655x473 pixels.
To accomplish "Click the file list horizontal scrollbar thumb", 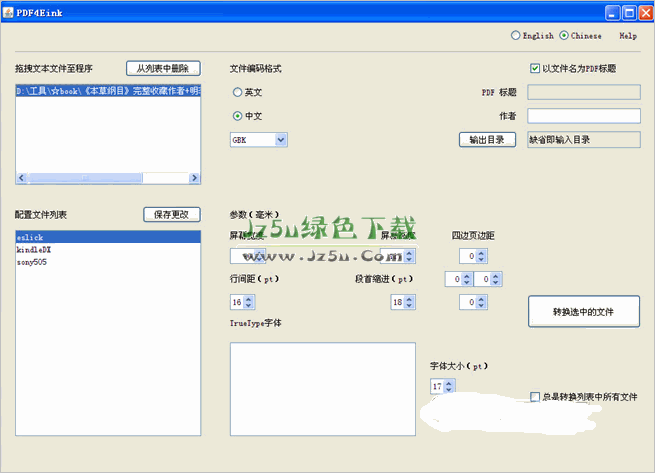I will pyautogui.click(x=85, y=178).
